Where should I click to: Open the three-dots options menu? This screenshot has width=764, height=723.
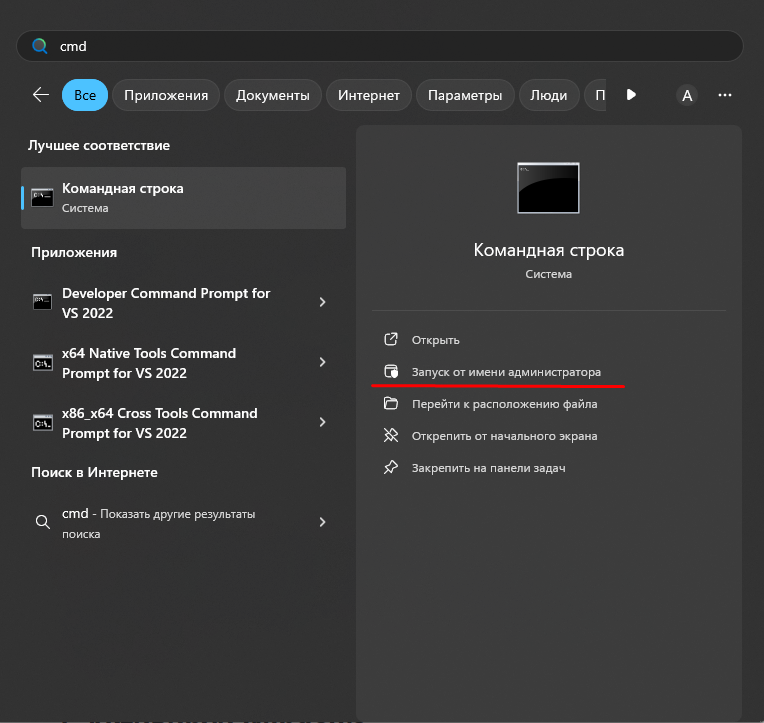pos(725,95)
